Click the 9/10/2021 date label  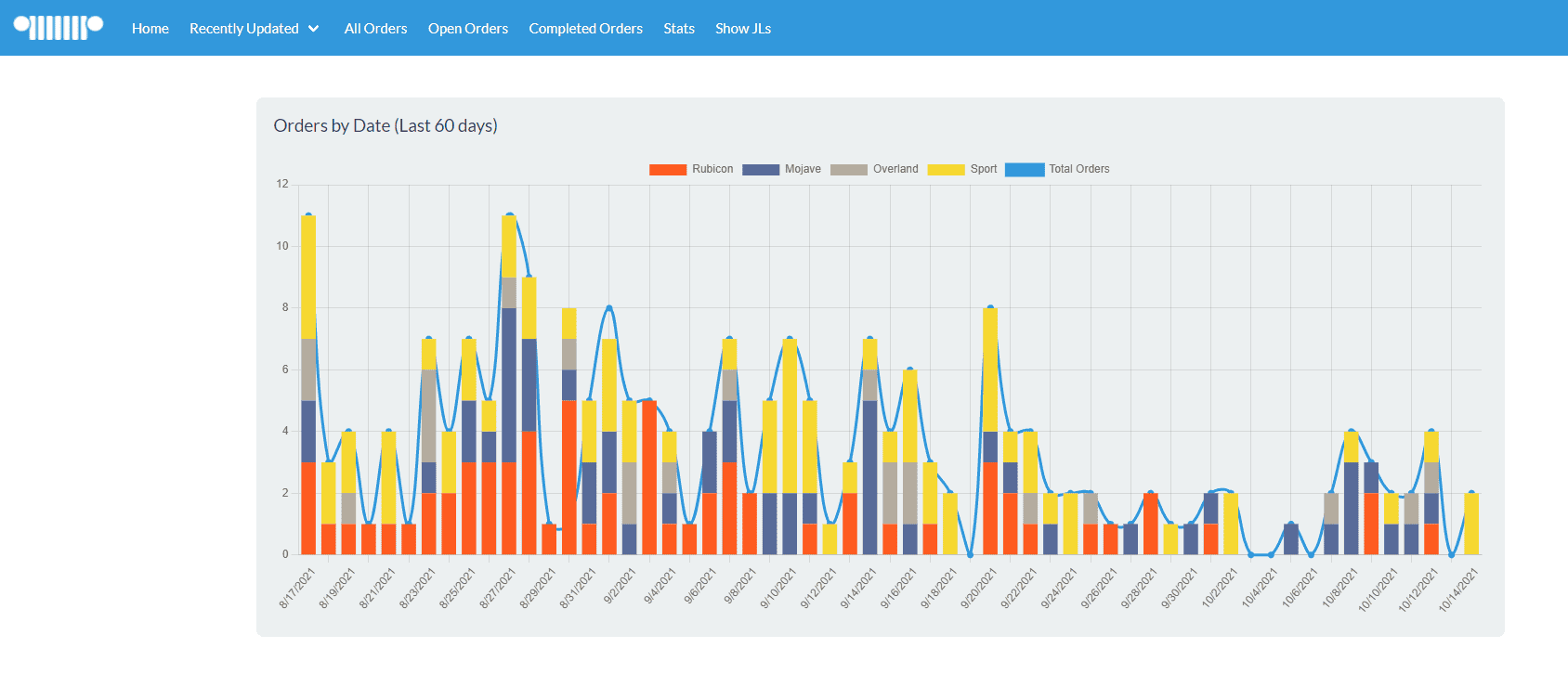778,589
